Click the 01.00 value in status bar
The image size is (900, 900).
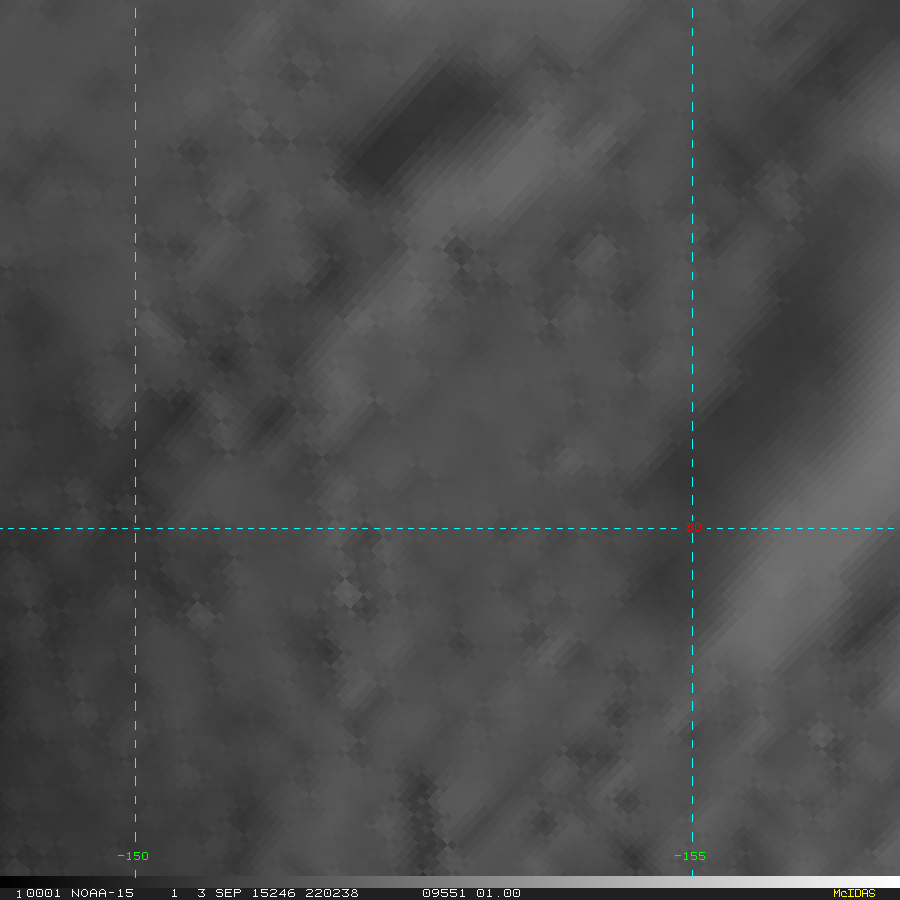(x=498, y=893)
